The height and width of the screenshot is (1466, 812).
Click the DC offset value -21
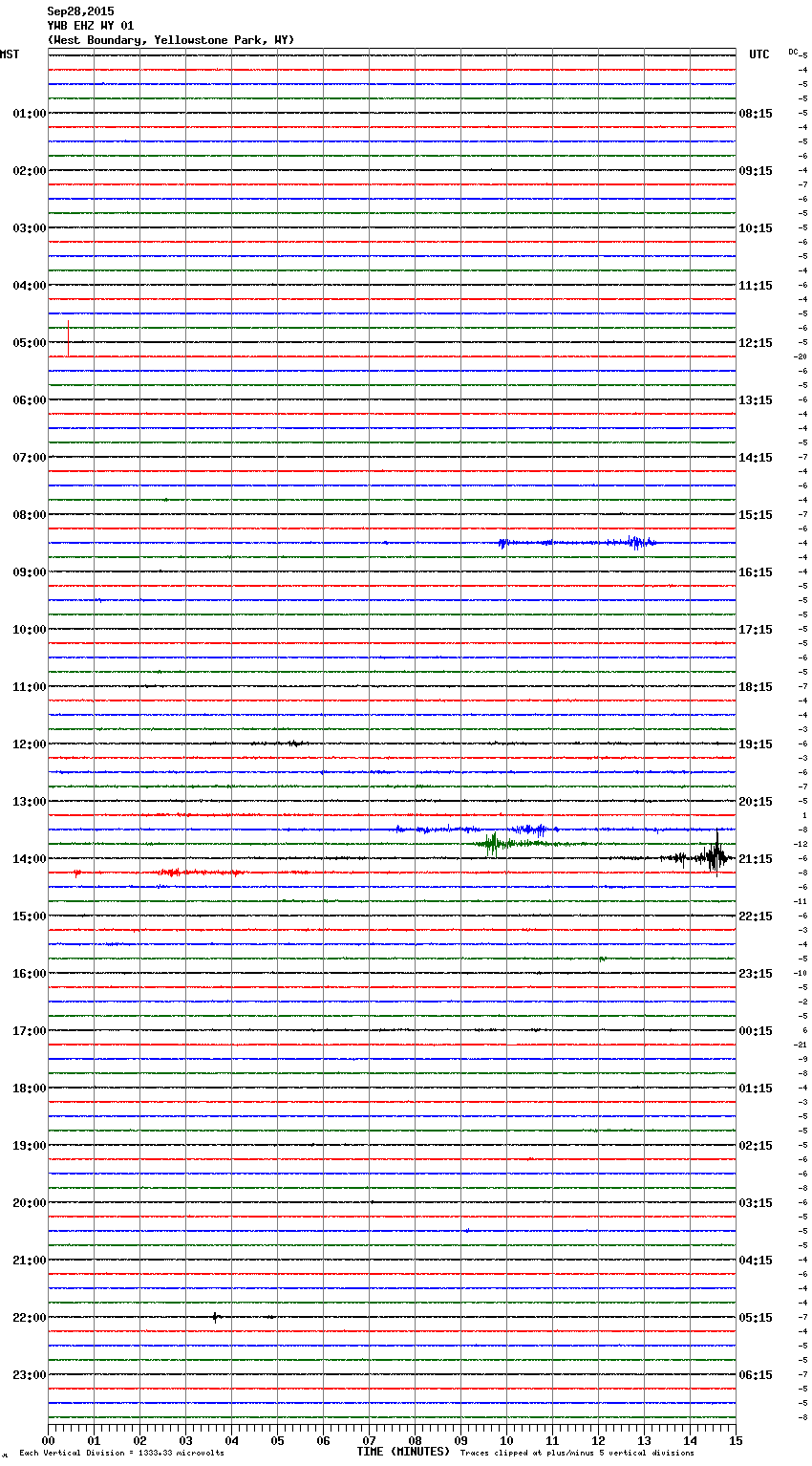[x=801, y=1045]
